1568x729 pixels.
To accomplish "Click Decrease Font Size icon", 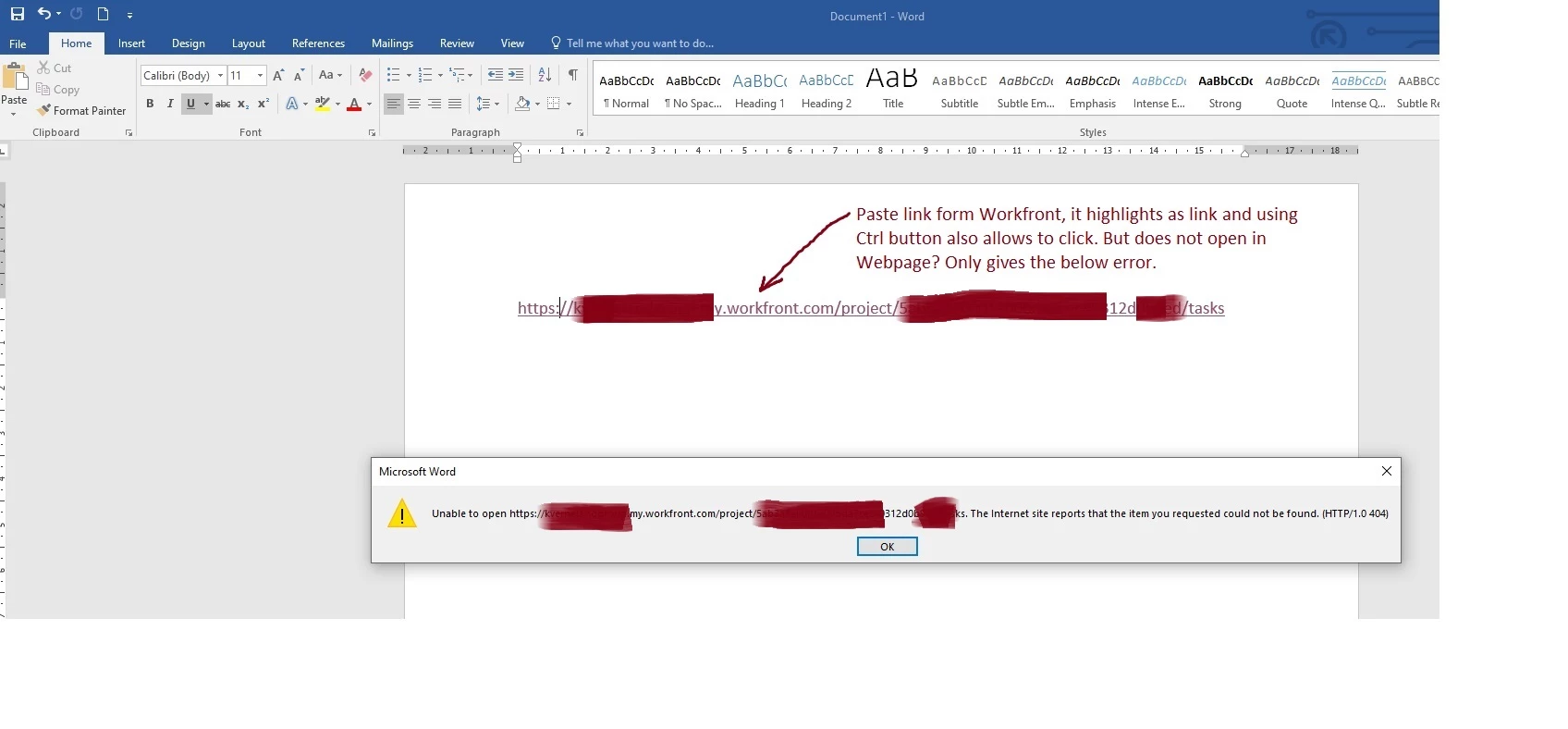I will point(299,76).
